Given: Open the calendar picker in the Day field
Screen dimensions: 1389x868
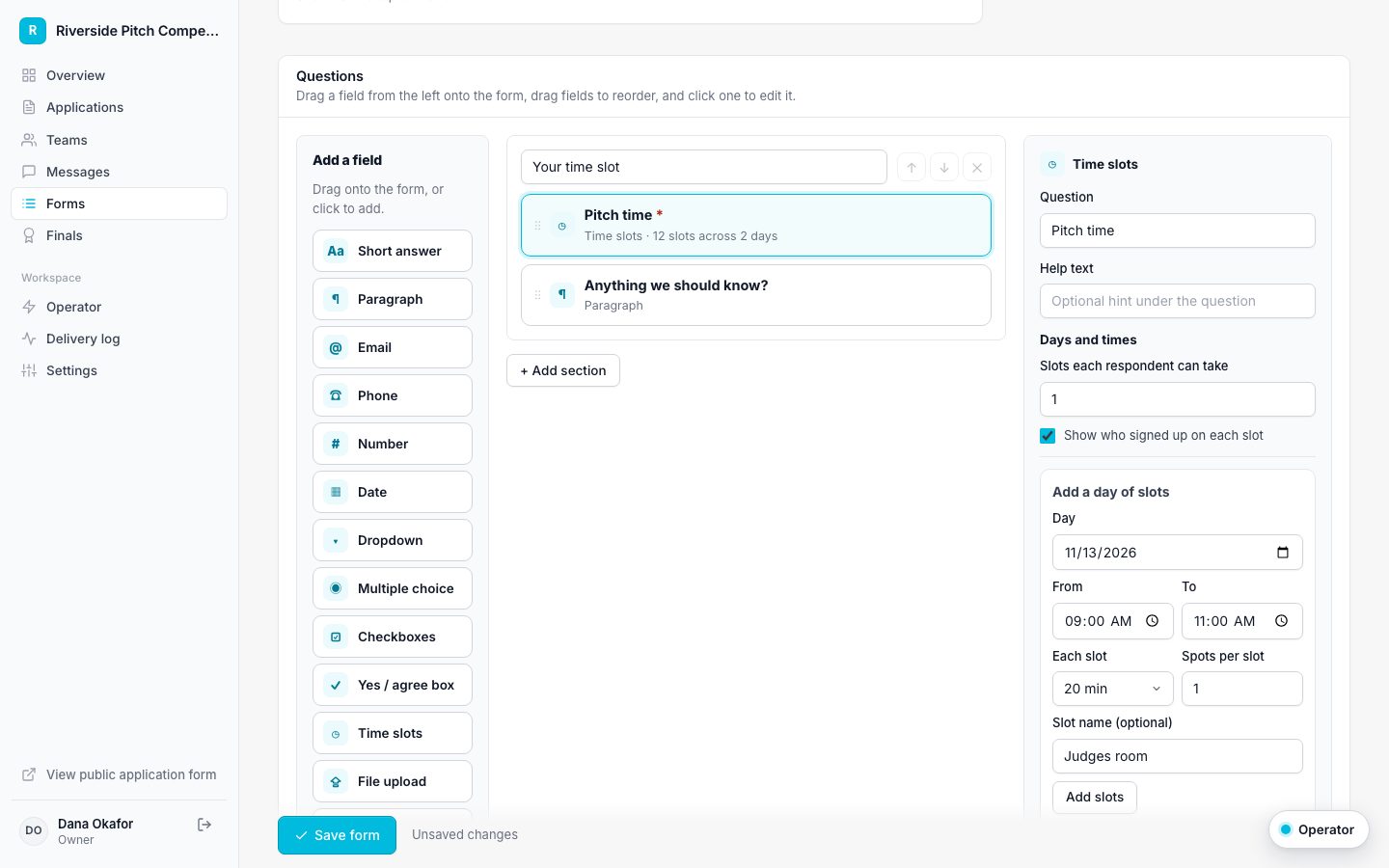Looking at the screenshot, I should [x=1283, y=553].
